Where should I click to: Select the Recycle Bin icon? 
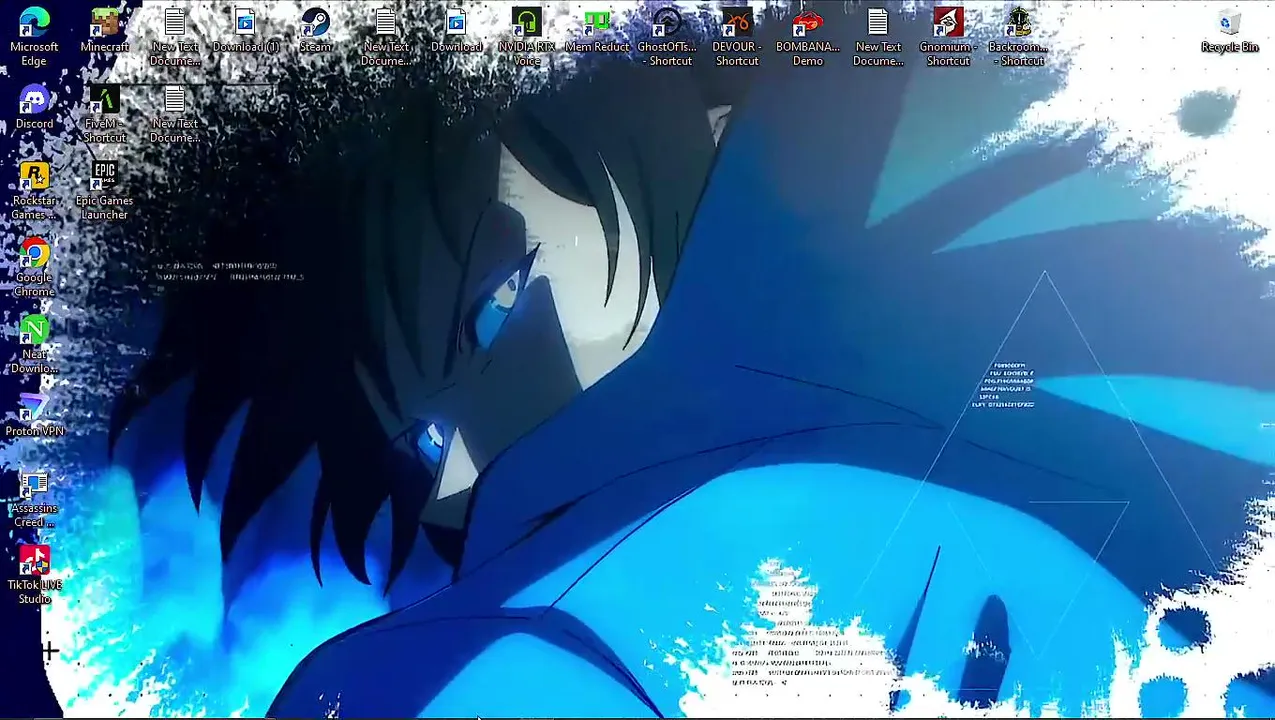pos(1229,31)
